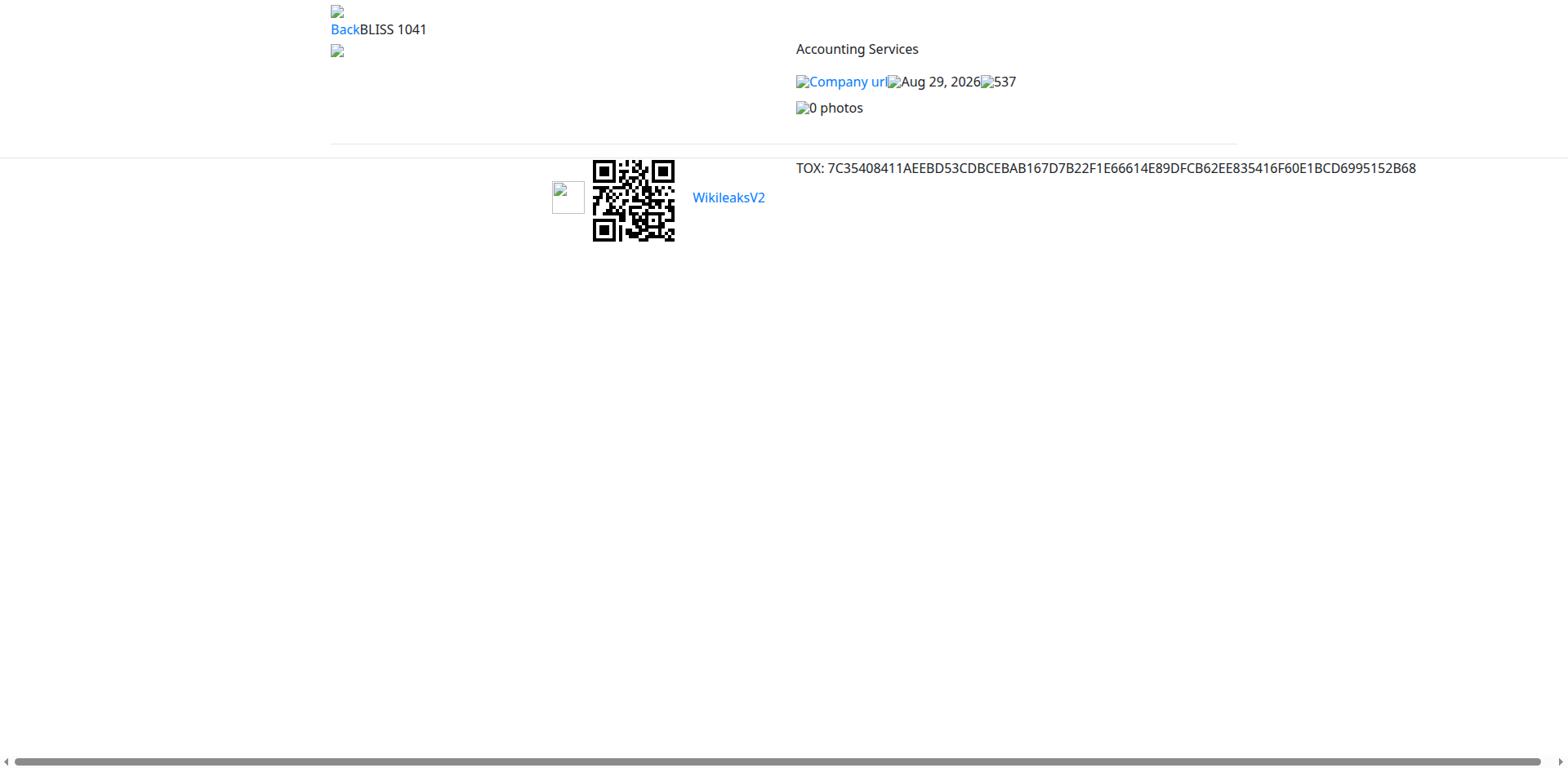Viewport: 1568px width, 768px height.
Task: Click the scrollbar left arrow
Action: [x=7, y=761]
